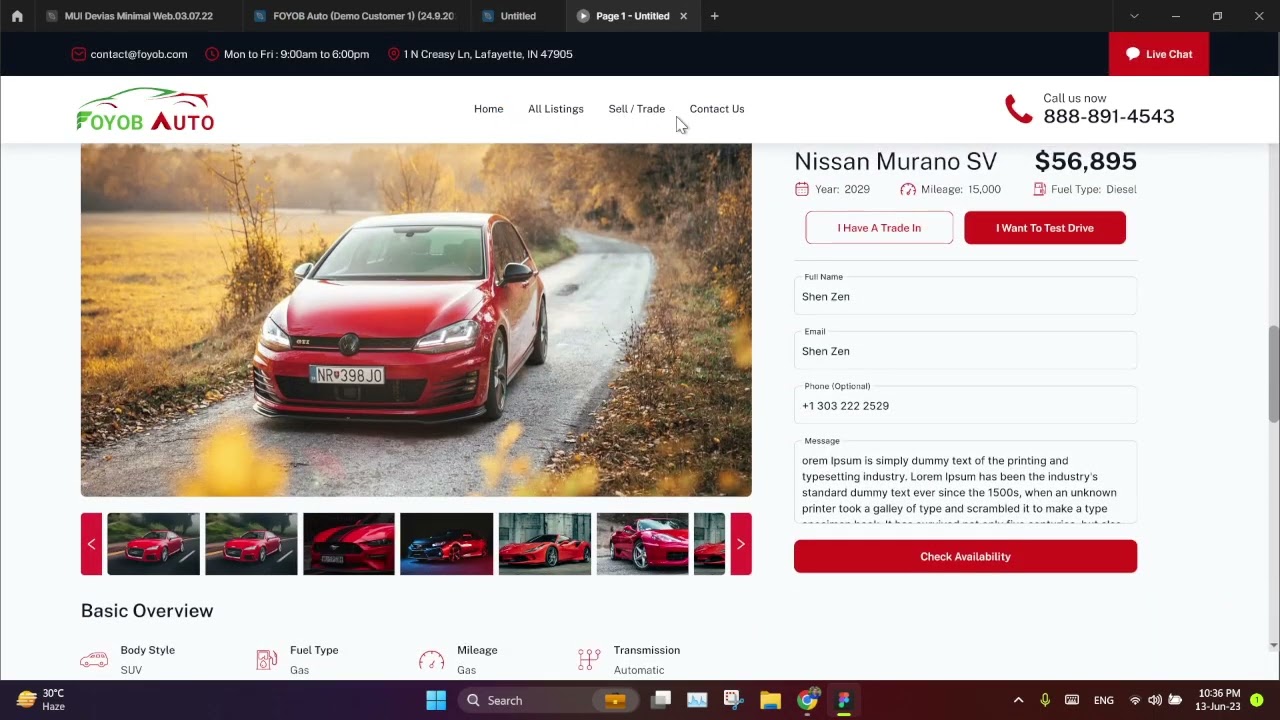
Task: Go to the Home menu item
Action: (489, 109)
